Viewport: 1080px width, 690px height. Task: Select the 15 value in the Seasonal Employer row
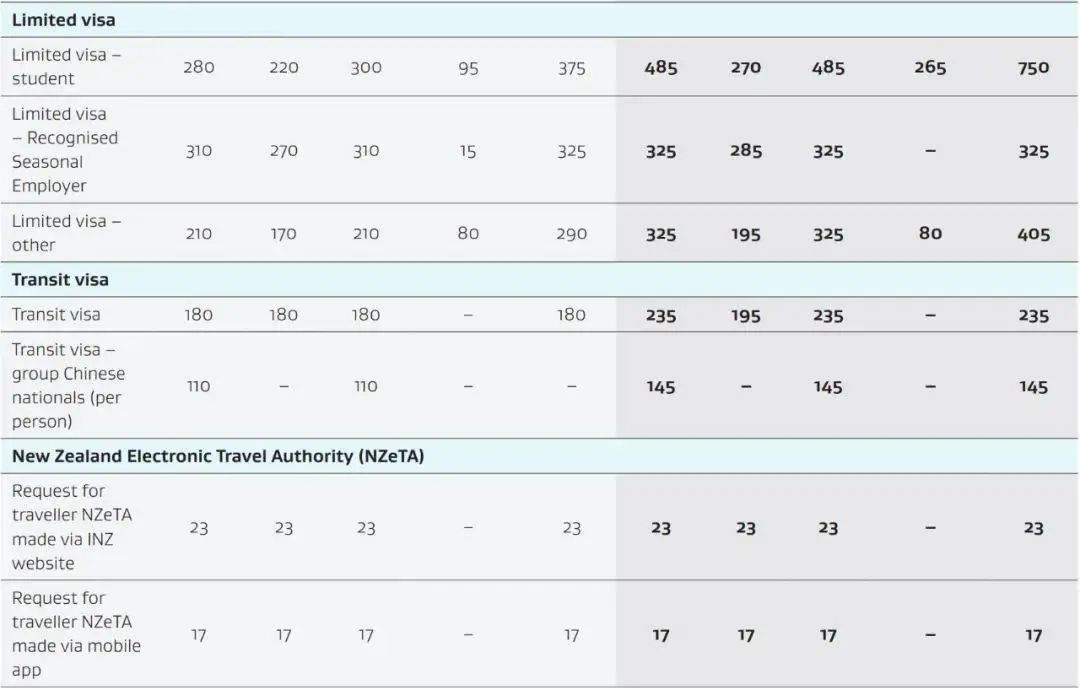(468, 152)
